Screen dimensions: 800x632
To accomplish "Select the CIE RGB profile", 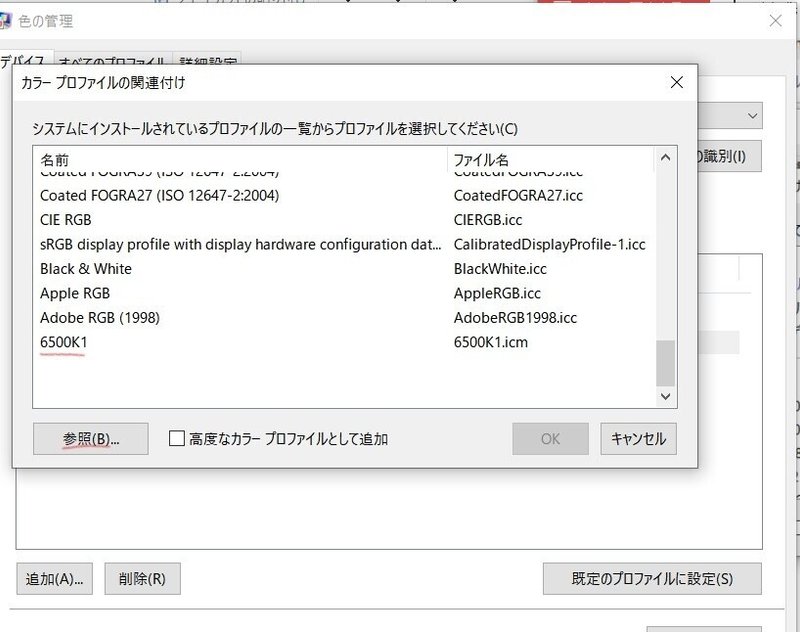I will click(x=73, y=220).
